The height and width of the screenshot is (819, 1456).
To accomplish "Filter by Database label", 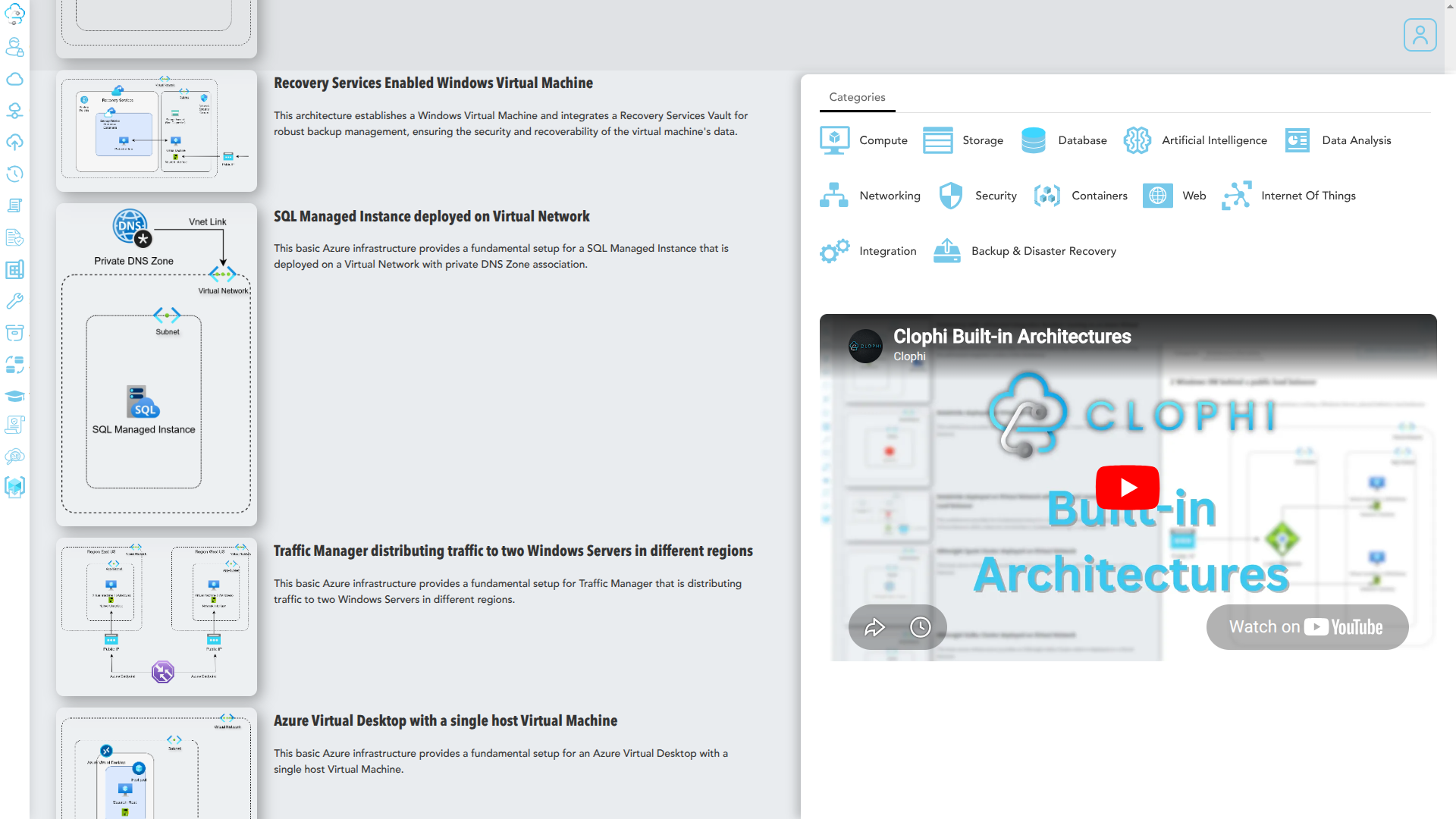I will pos(1082,140).
